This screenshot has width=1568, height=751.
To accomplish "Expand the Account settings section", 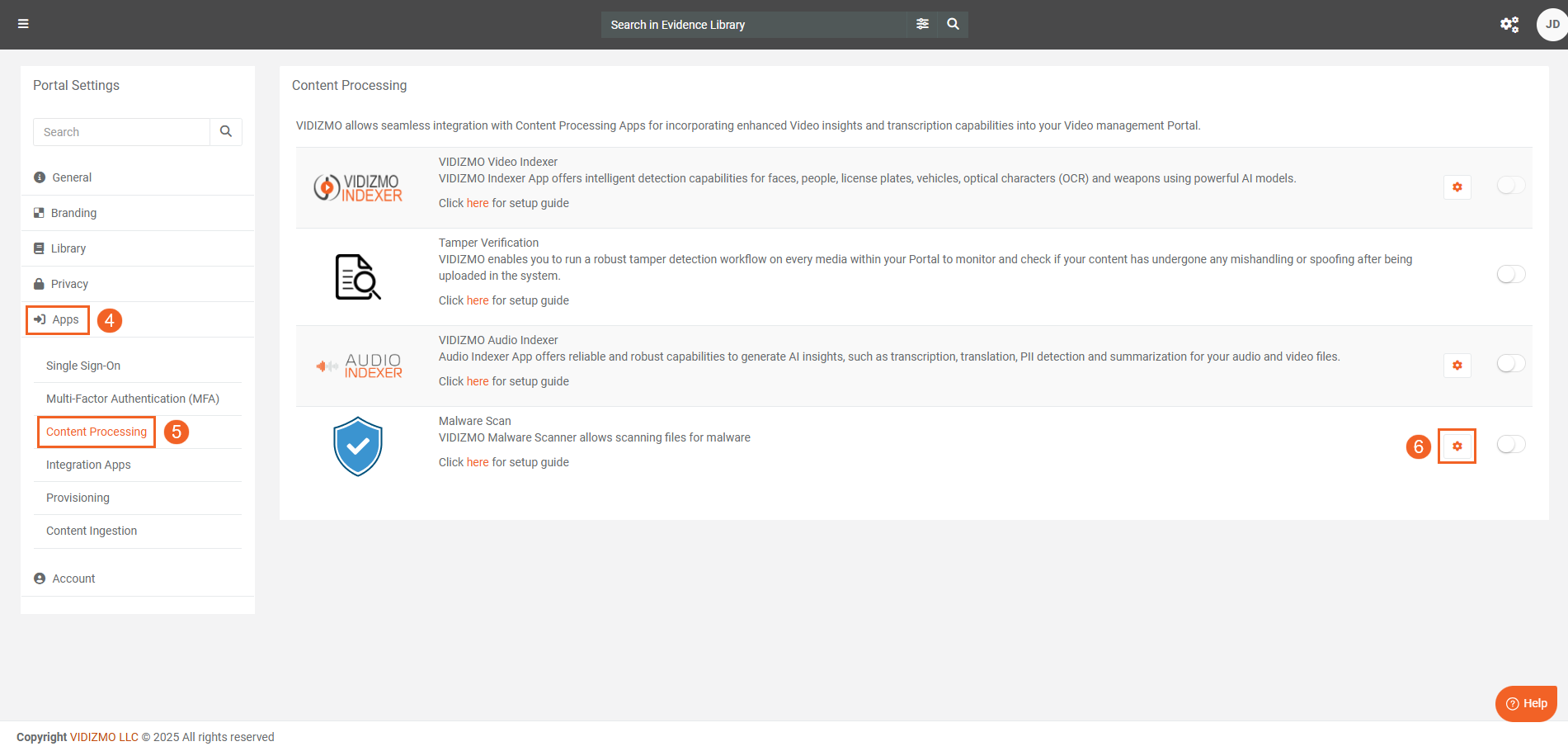I will [x=73, y=579].
